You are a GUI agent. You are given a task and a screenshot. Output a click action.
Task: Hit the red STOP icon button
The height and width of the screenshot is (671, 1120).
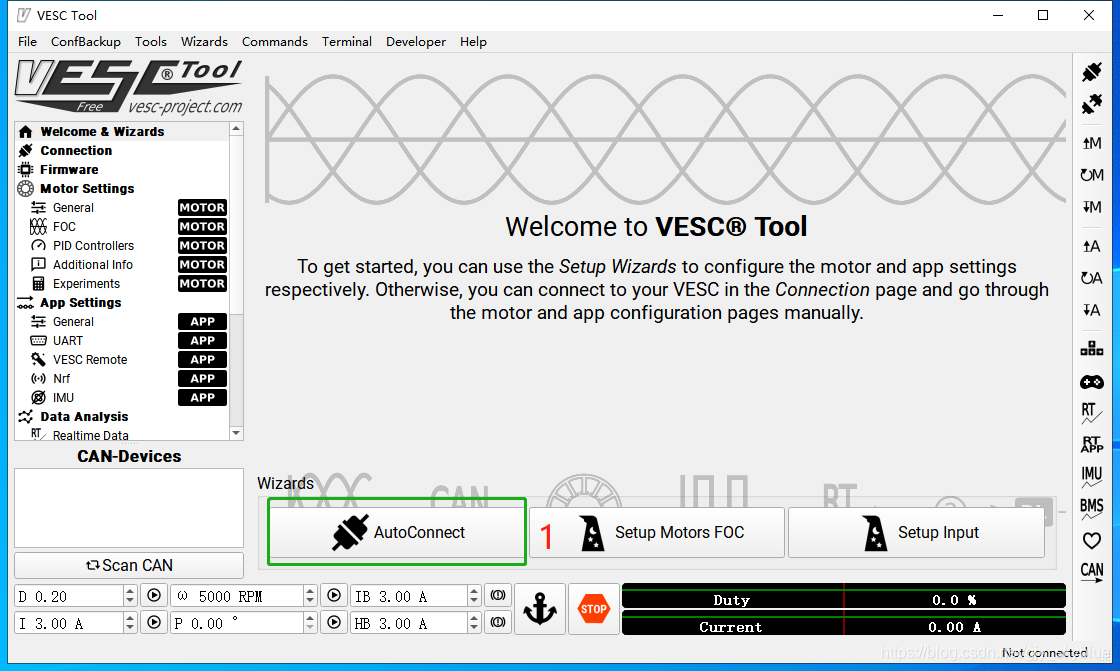tap(594, 609)
